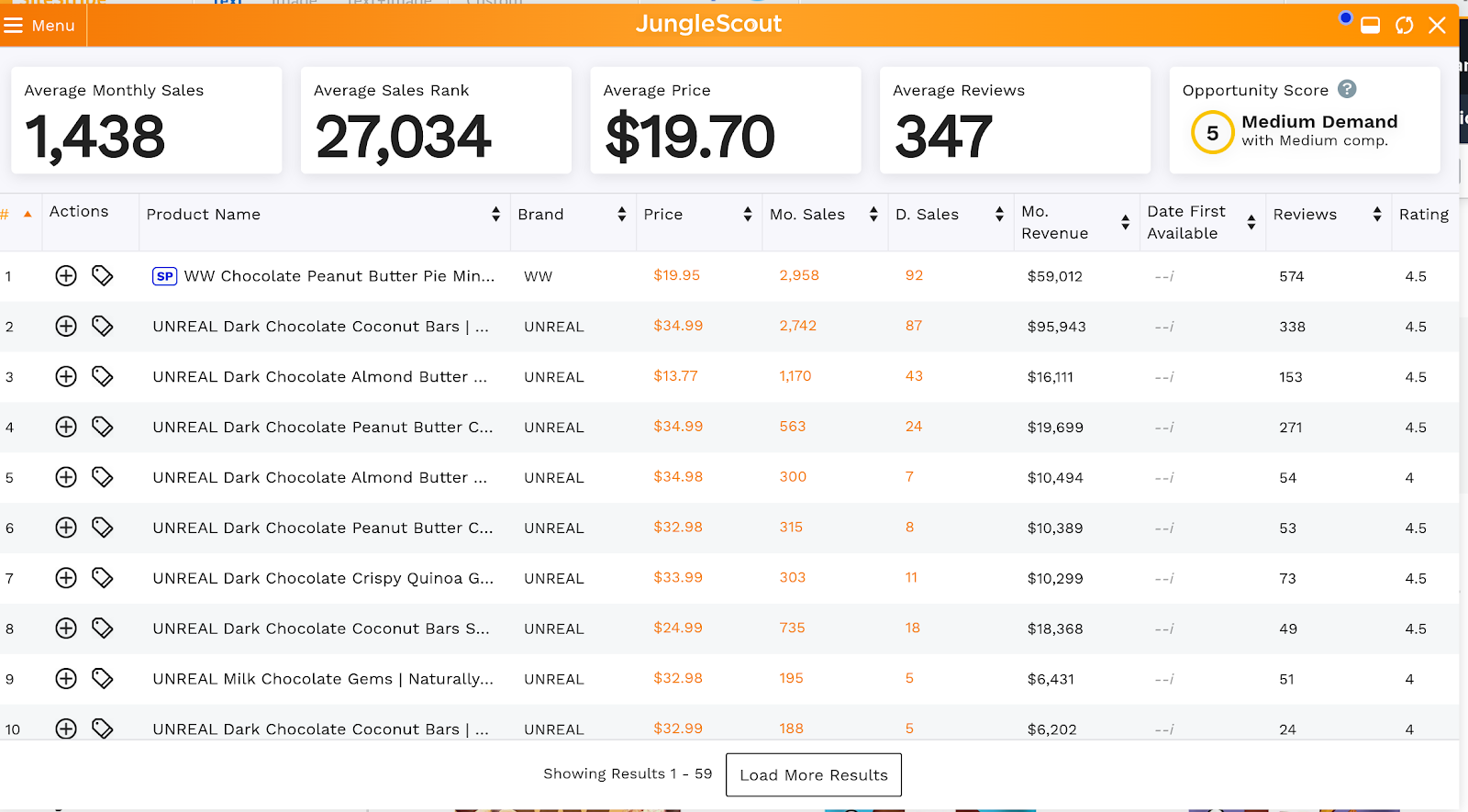Click UNREAL Dark Chocolate Crispy Quinoa product
This screenshot has width=1468, height=812.
tap(323, 578)
